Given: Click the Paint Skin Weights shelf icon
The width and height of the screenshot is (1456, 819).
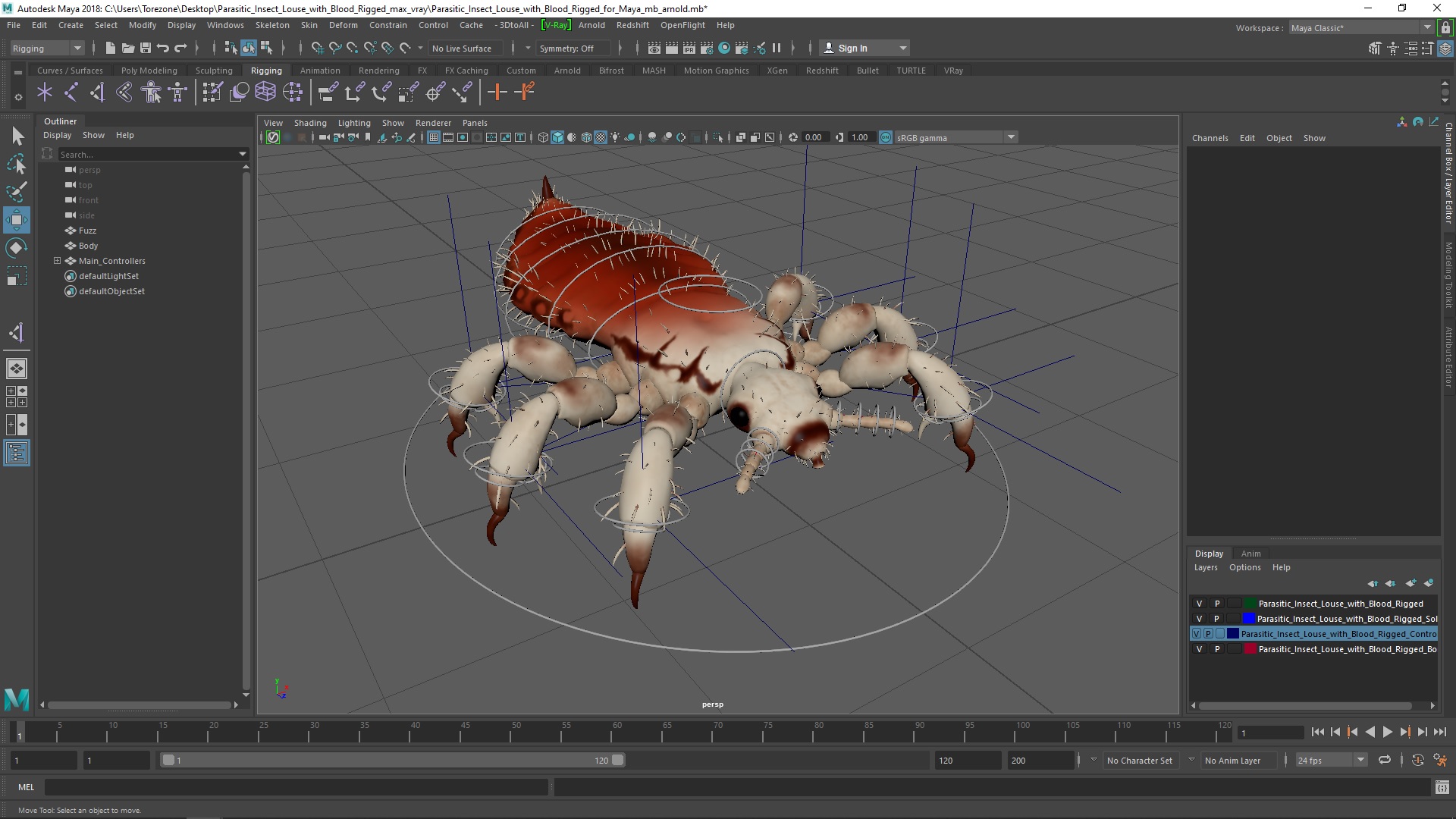Looking at the screenshot, I should click(212, 93).
